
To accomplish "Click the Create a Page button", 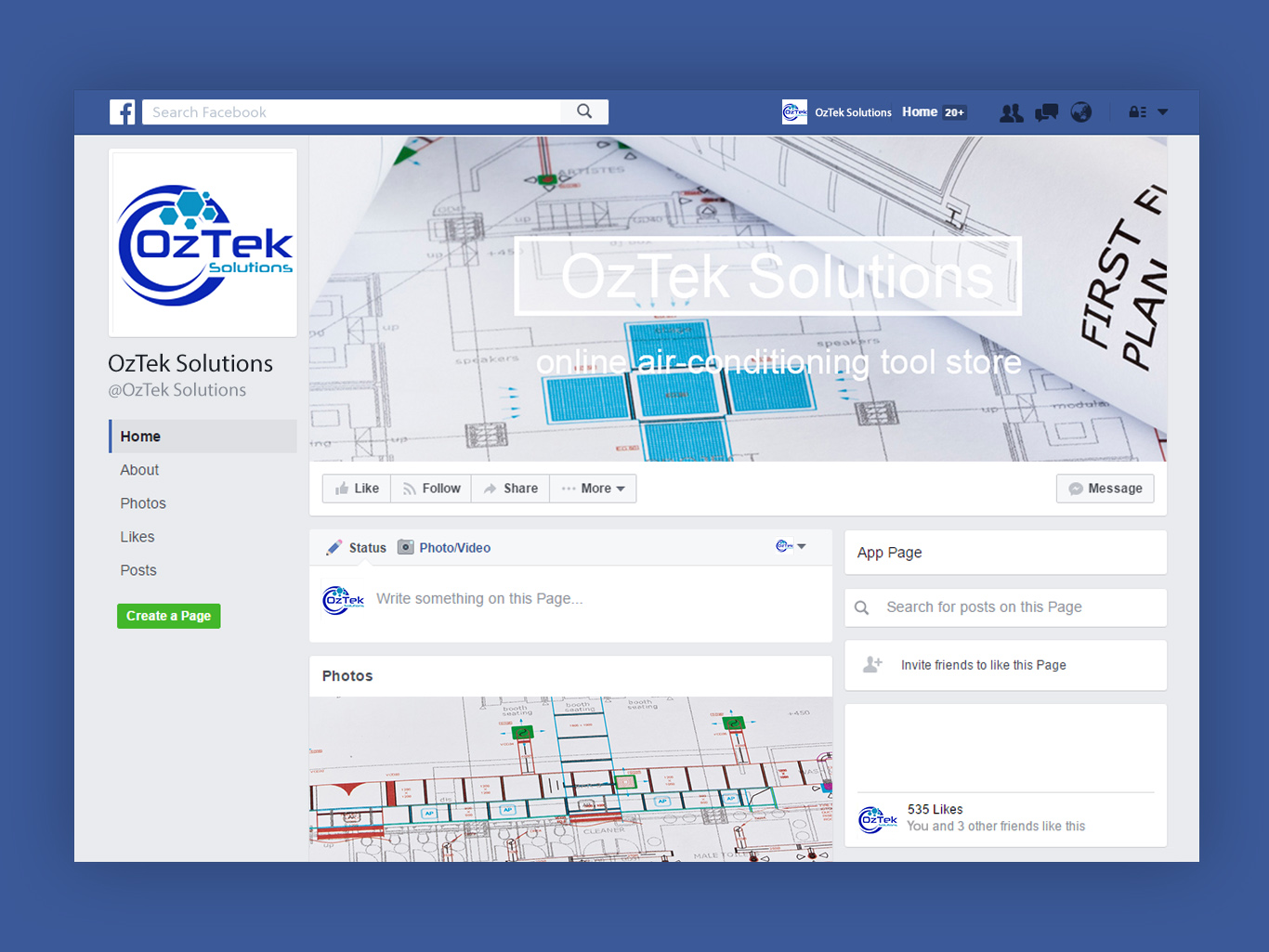I will click(x=168, y=616).
